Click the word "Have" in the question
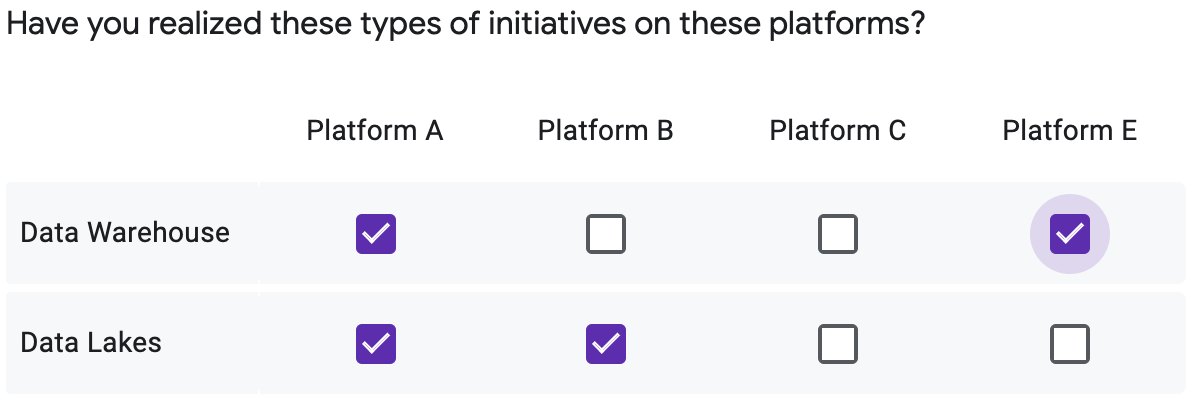Screen dimensions: 1196x400 (40, 24)
